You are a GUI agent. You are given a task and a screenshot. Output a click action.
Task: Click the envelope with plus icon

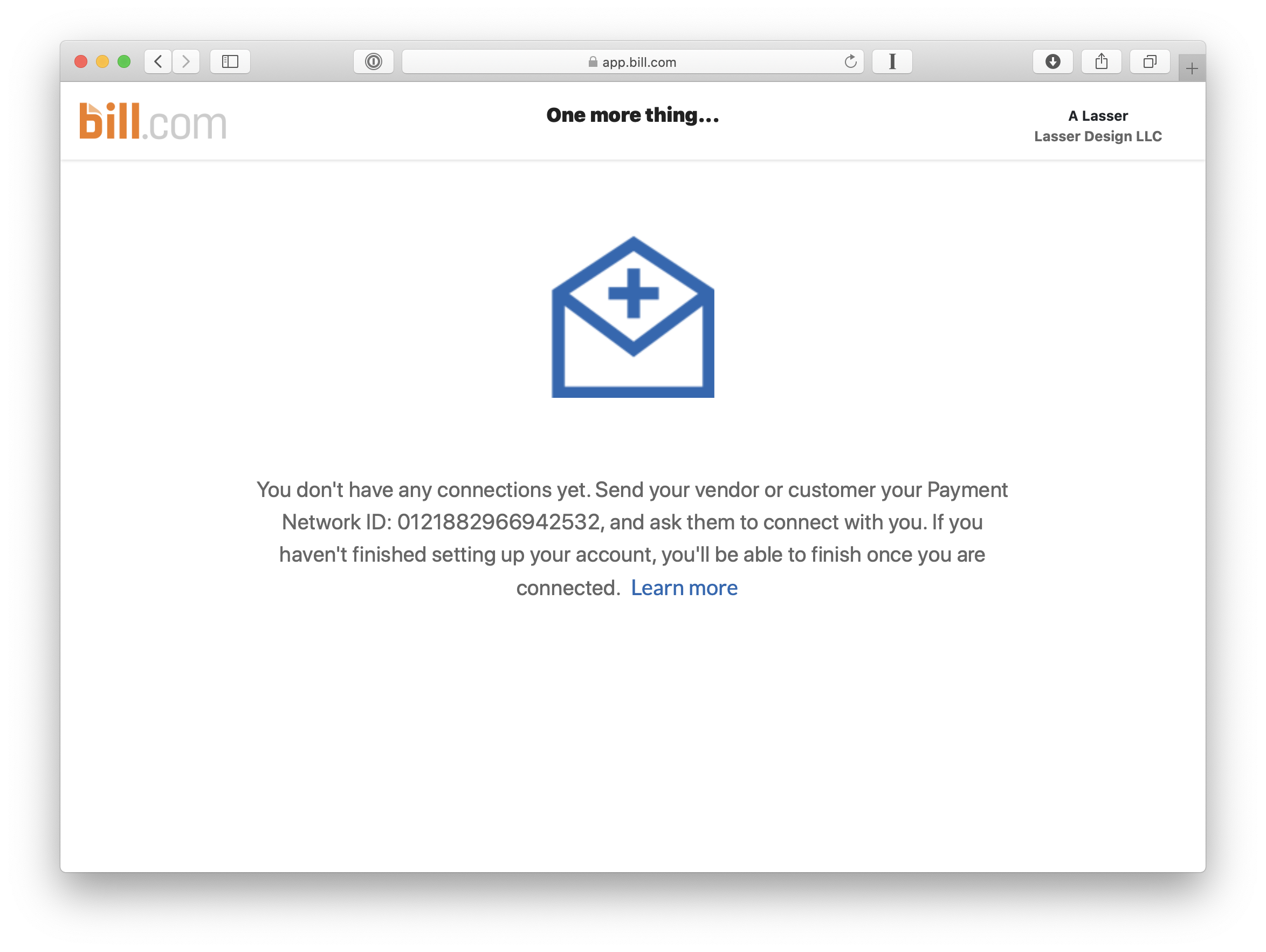coord(633,317)
